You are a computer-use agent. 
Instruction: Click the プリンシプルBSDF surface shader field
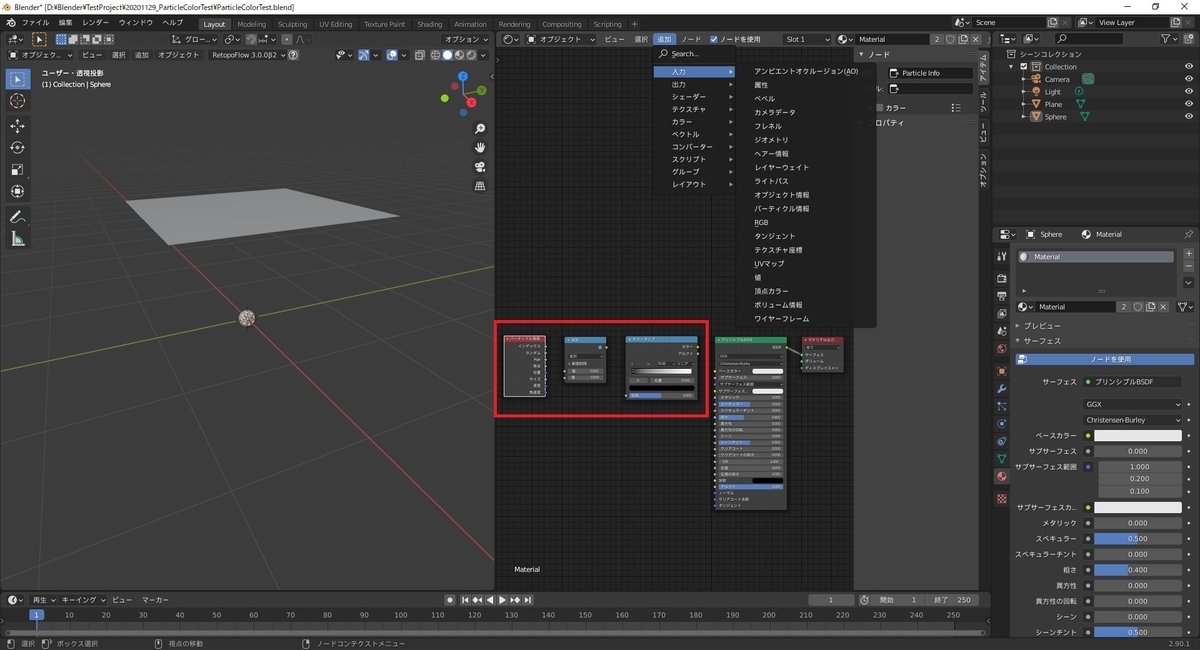(1132, 382)
